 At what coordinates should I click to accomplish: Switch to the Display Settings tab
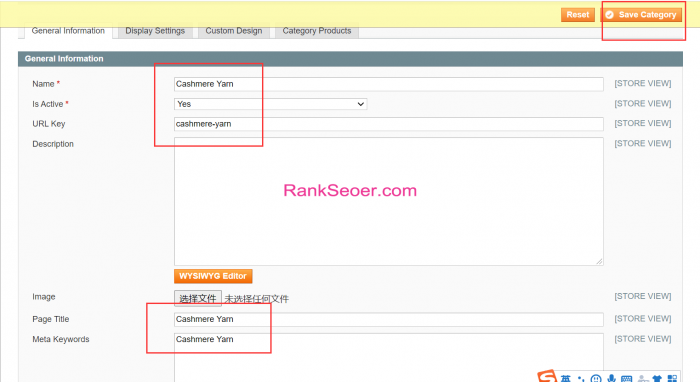pyautogui.click(x=155, y=31)
